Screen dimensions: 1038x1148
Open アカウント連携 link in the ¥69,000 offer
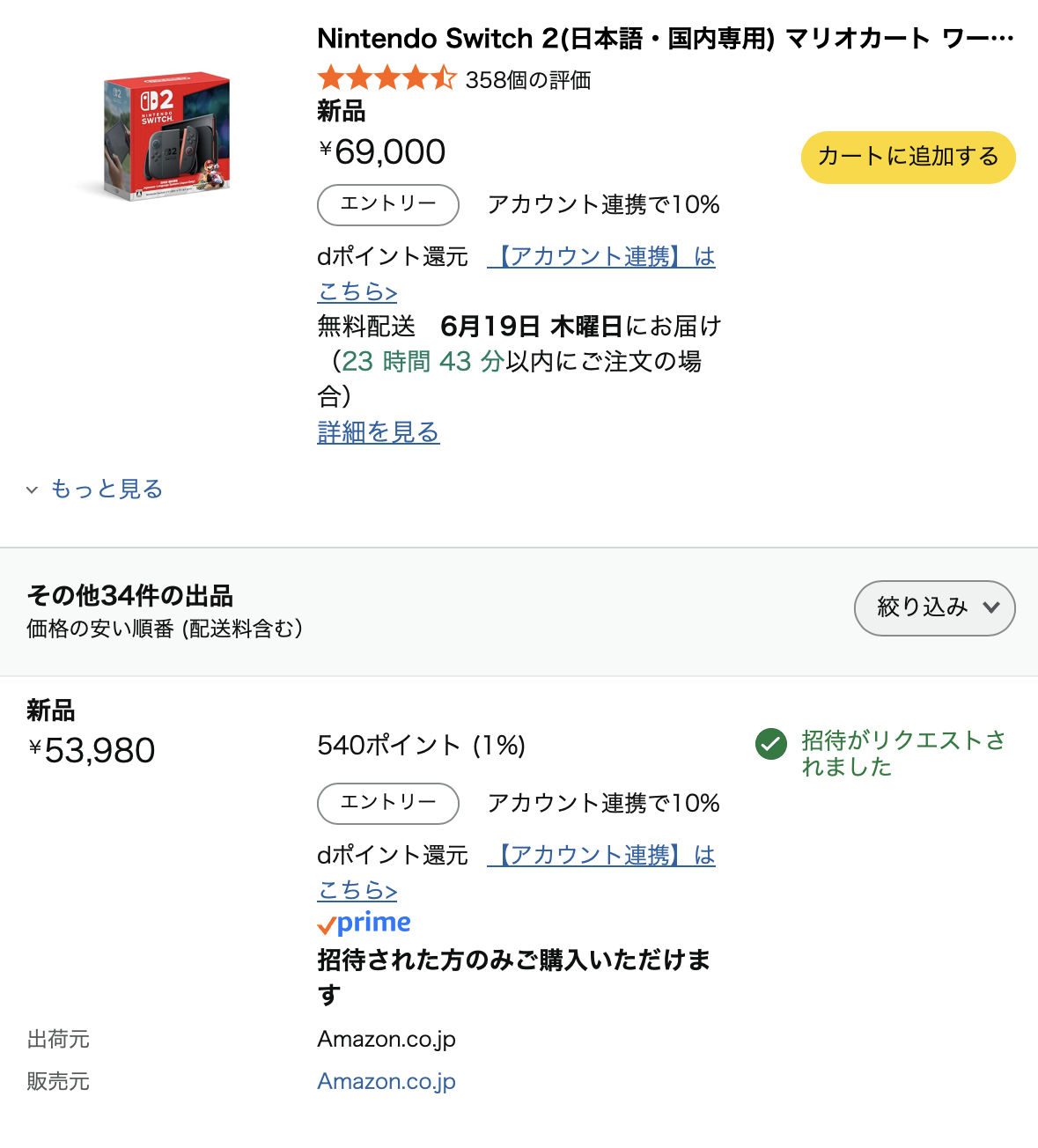(x=601, y=257)
